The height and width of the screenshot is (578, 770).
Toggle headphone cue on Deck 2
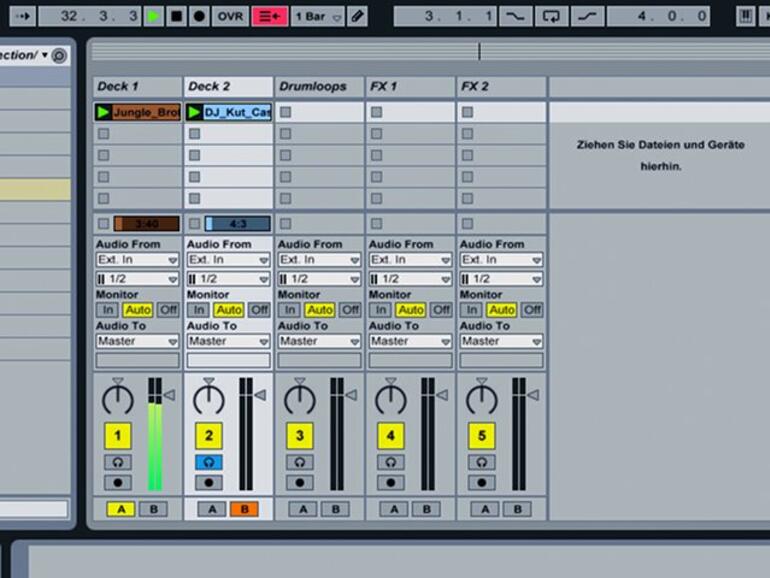[209, 462]
